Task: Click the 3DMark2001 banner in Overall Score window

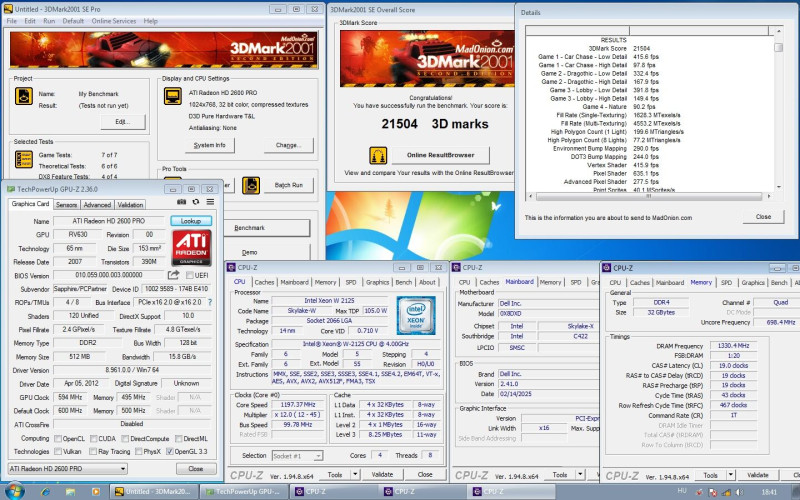Action: (x=427, y=58)
